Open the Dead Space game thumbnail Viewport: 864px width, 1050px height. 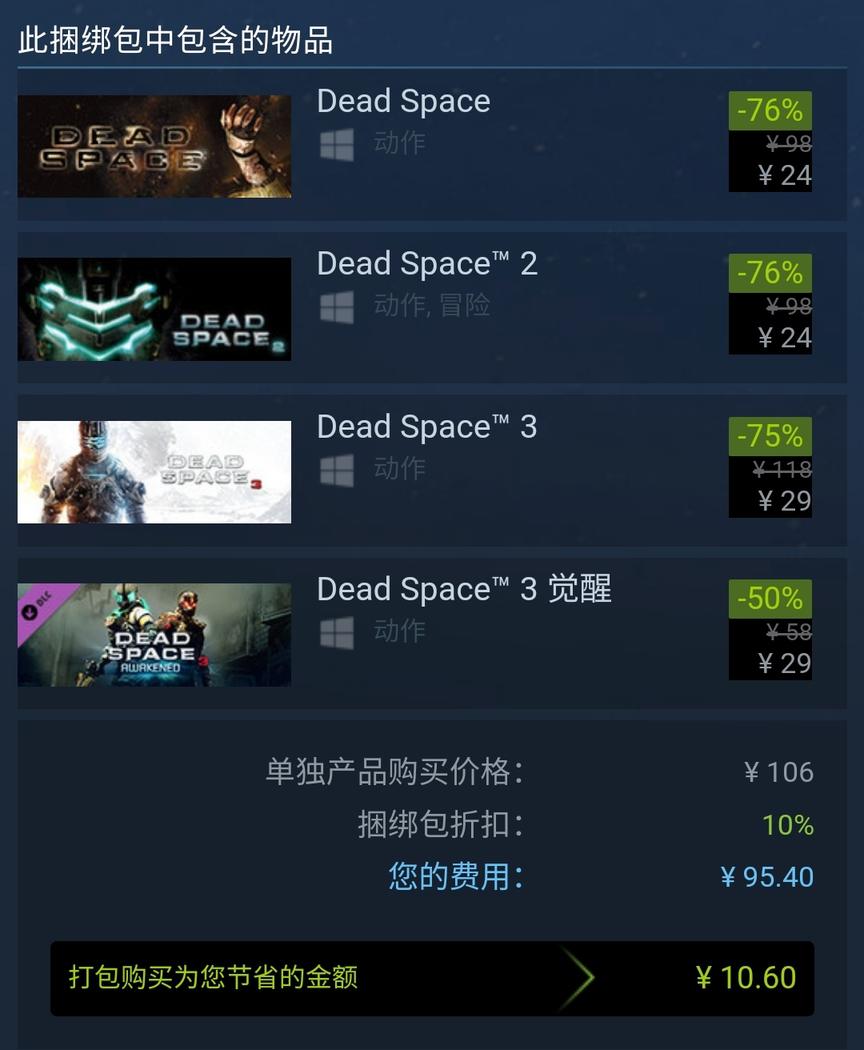click(x=154, y=146)
